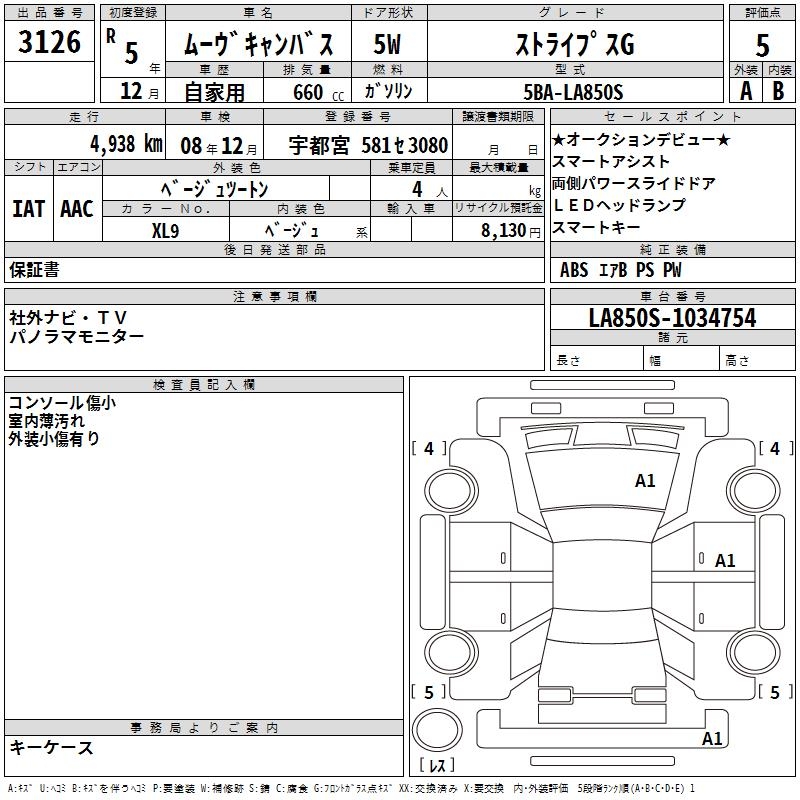Click the seating capacity 4人
This screenshot has width=800, height=800.
pos(430,190)
